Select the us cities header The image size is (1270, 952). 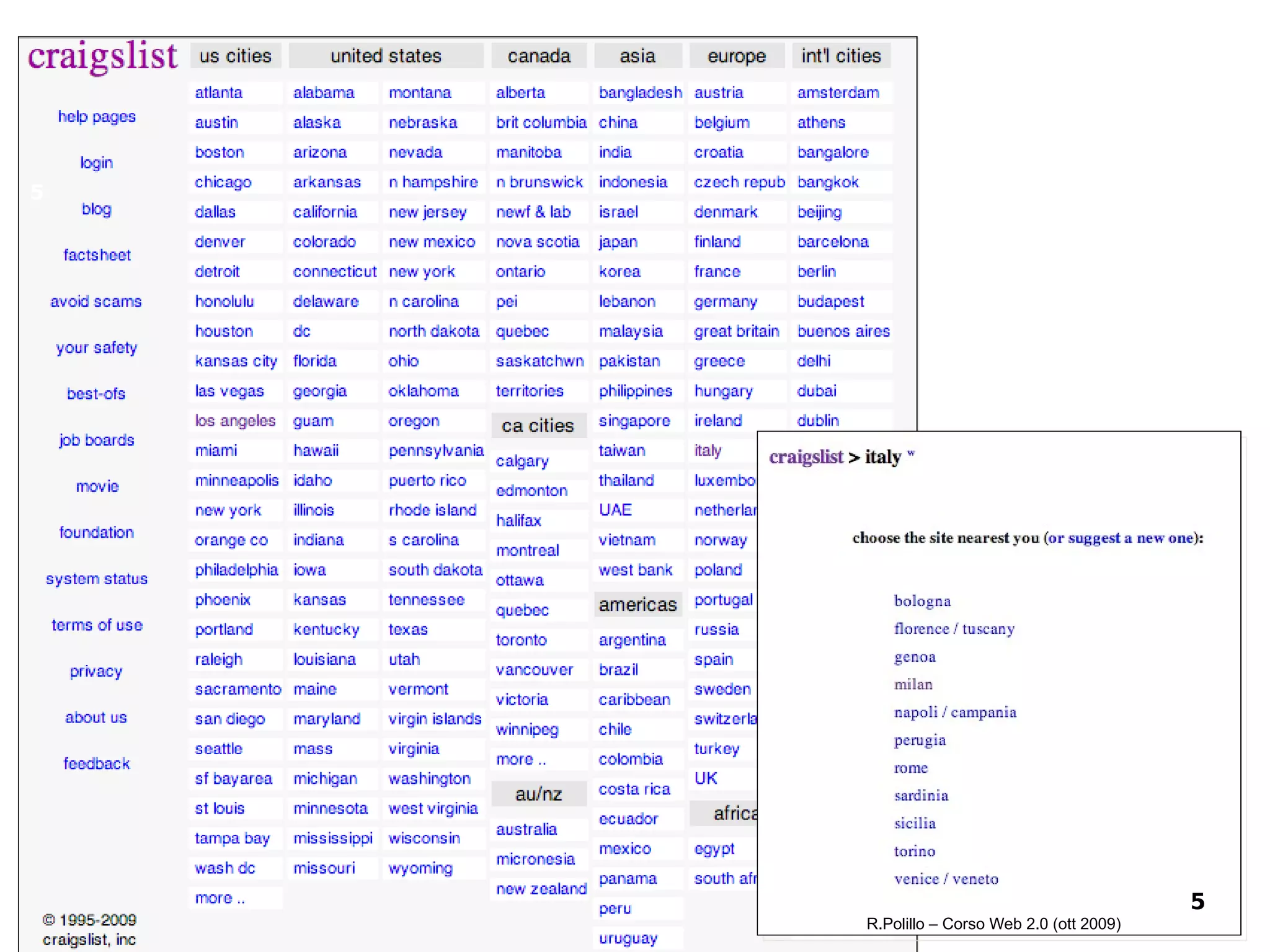[x=236, y=56]
